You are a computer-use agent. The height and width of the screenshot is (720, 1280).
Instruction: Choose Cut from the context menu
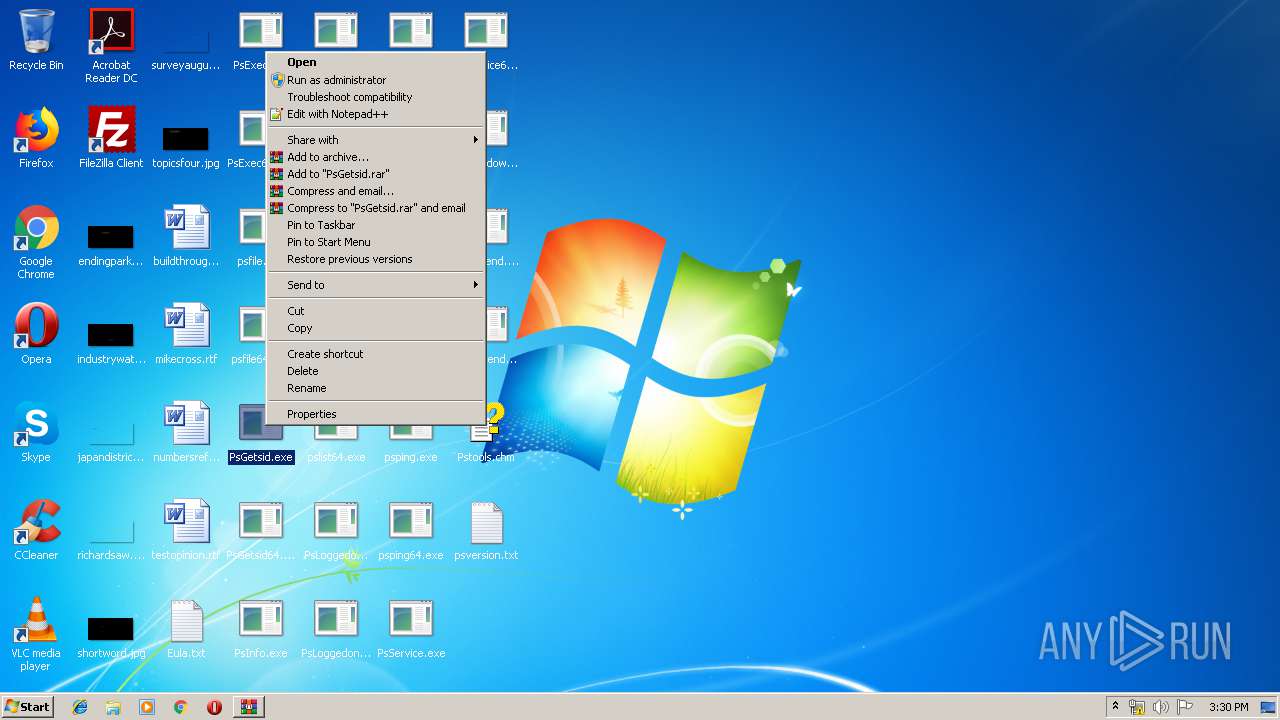376,311
